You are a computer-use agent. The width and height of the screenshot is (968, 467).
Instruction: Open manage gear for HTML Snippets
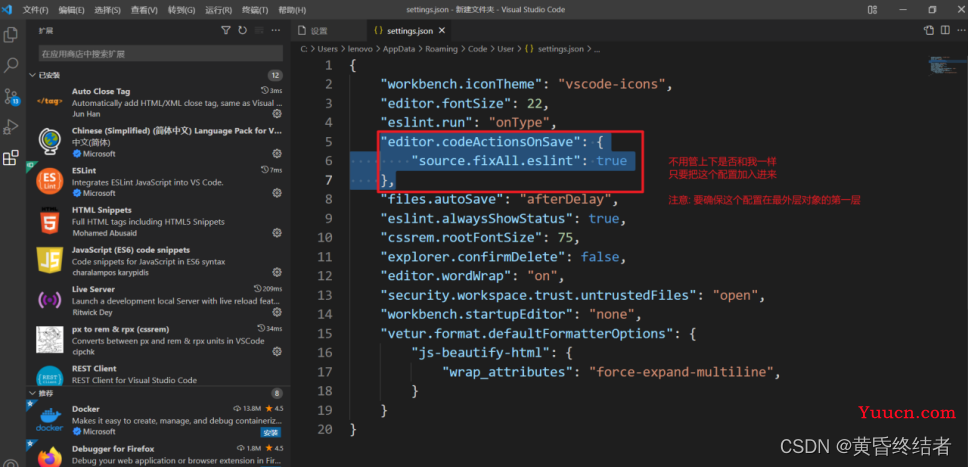click(277, 233)
